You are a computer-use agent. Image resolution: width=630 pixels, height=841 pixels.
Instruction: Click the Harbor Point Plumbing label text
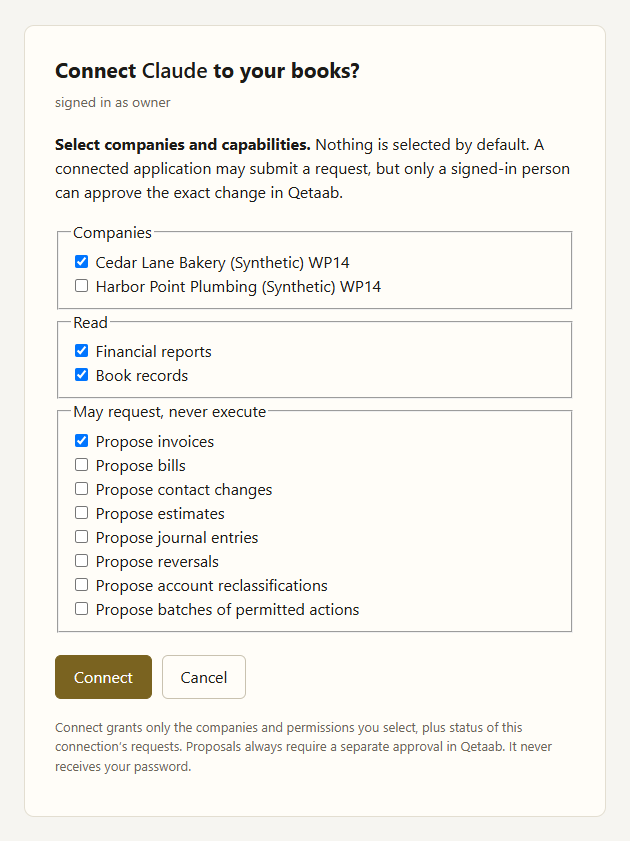238,286
